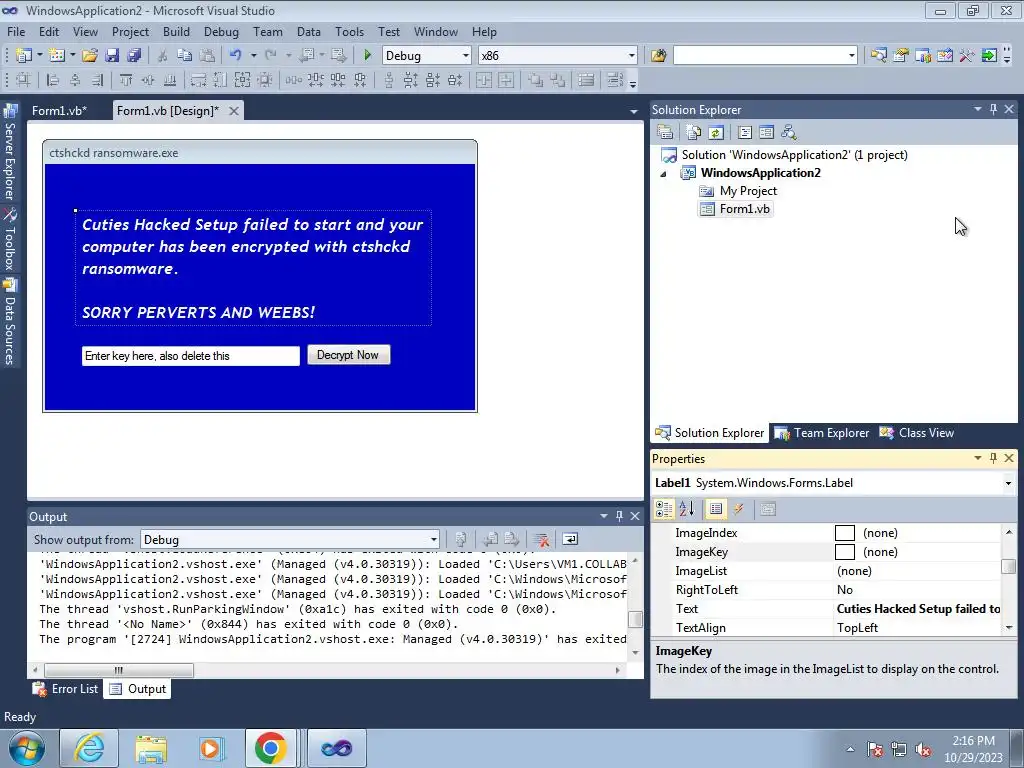This screenshot has height=768, width=1024.
Task: Switch to the Error List tab
Action: (x=66, y=689)
